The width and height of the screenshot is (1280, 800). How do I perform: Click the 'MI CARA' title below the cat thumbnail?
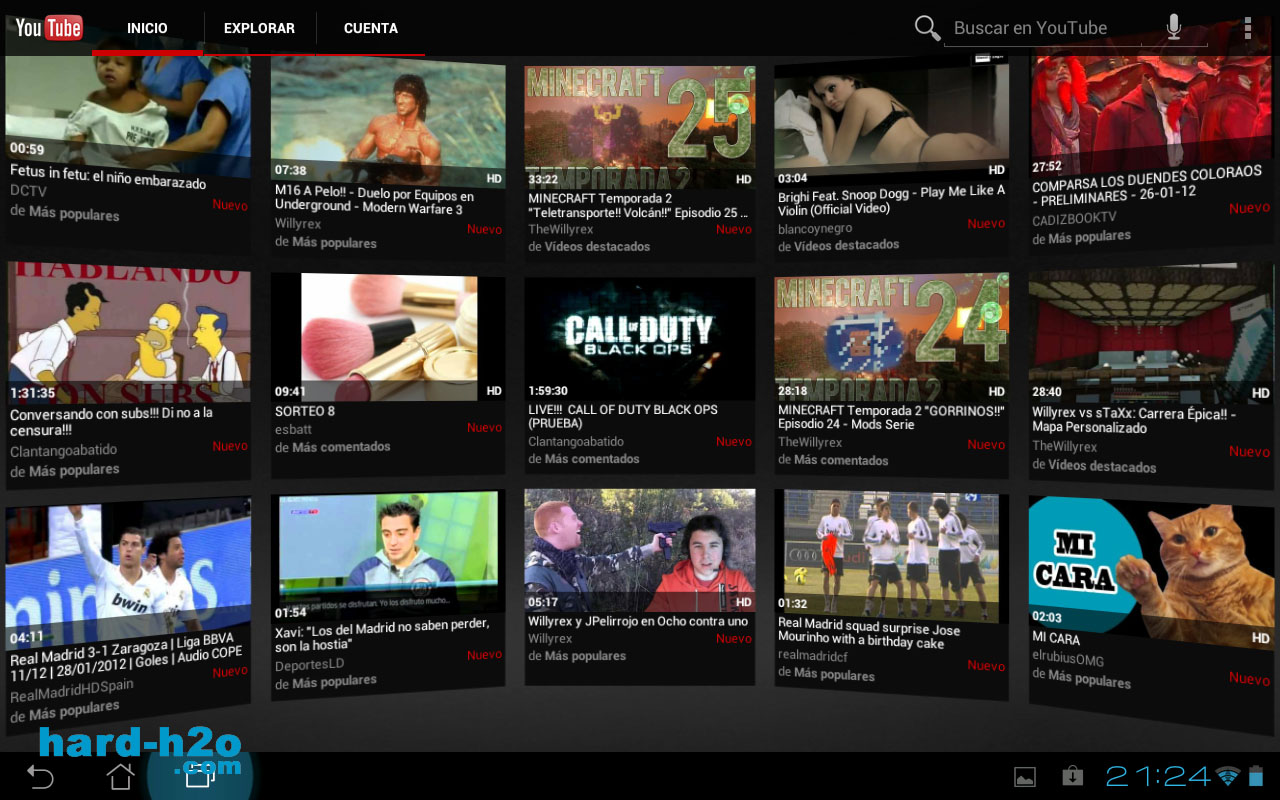point(1056,637)
